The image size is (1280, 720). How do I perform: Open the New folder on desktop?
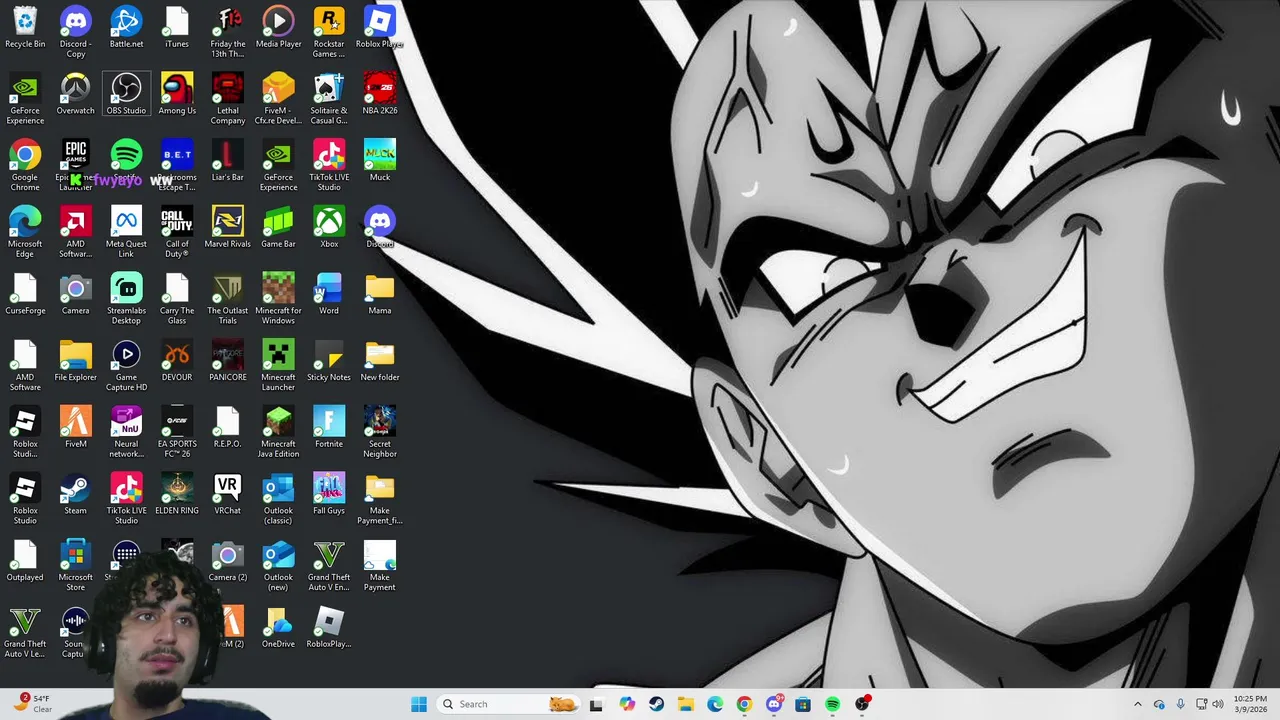[x=380, y=362]
